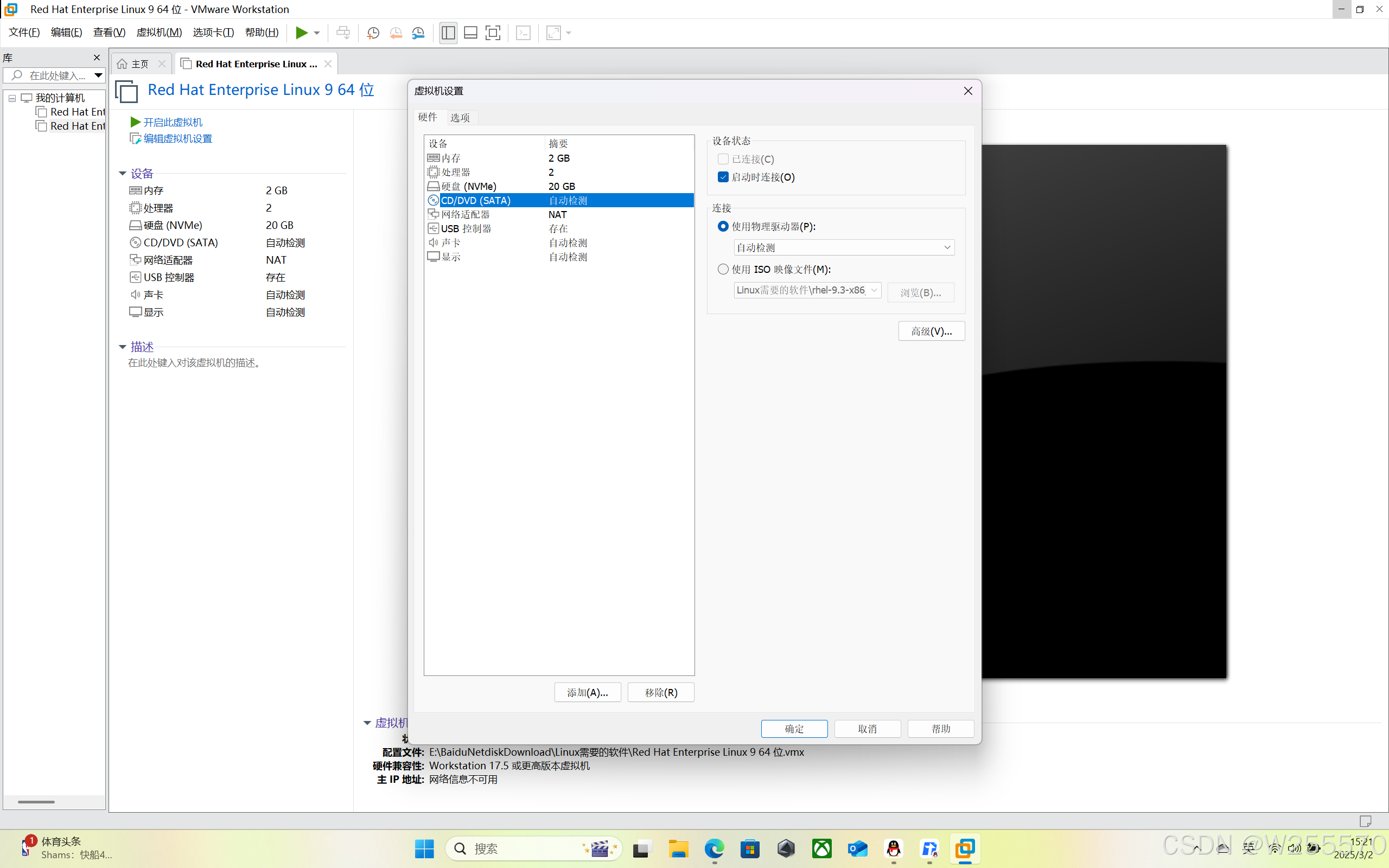Take a snapshot using the toolbar icon
Viewport: 1389px width, 868px height.
coord(373,33)
